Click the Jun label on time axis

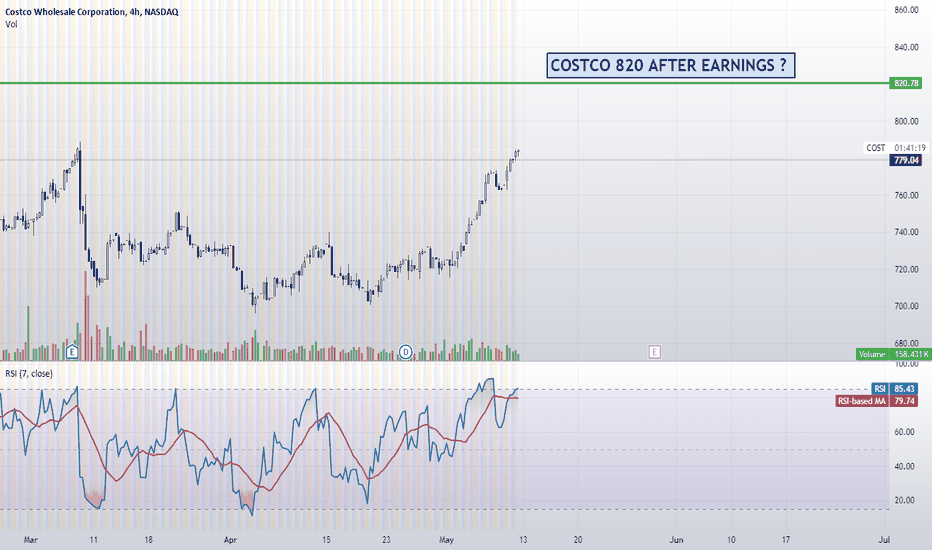point(676,540)
